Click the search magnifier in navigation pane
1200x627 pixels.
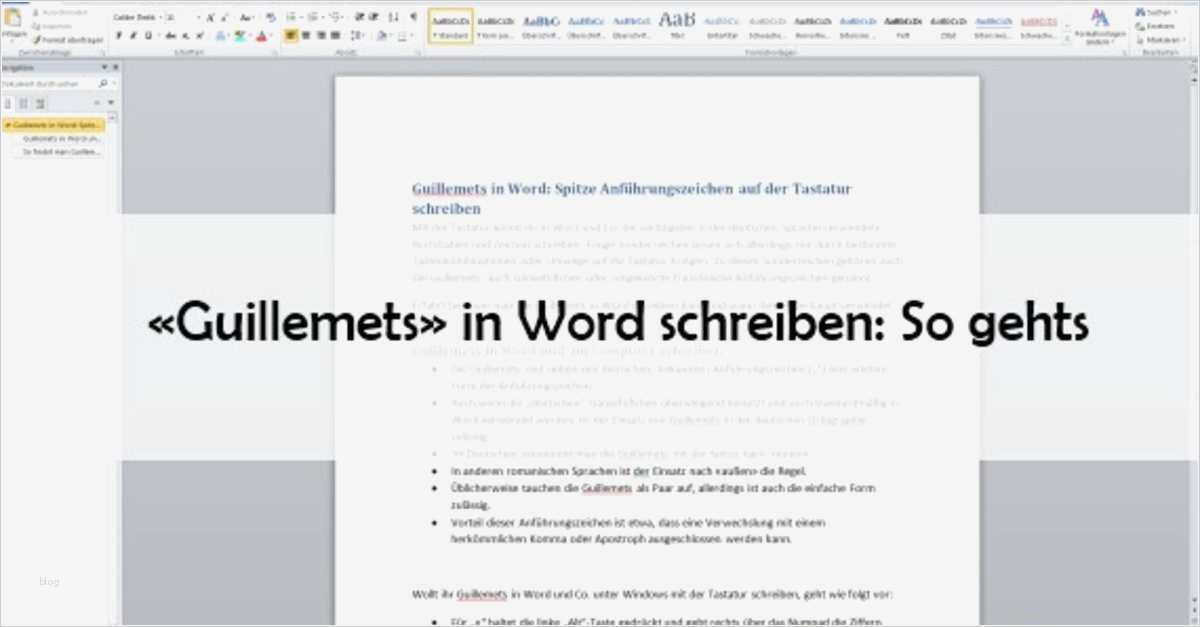(102, 84)
